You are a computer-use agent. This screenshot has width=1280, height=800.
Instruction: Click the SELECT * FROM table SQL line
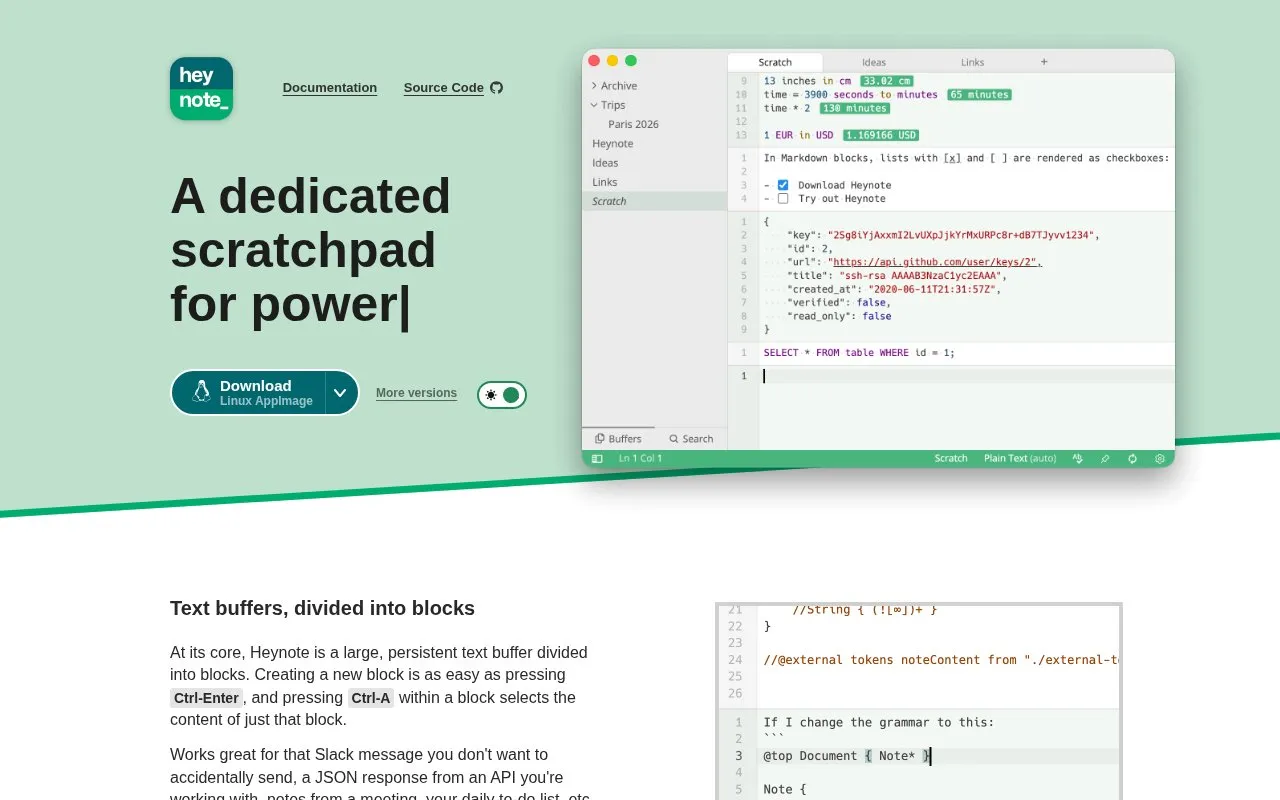pyautogui.click(x=859, y=352)
